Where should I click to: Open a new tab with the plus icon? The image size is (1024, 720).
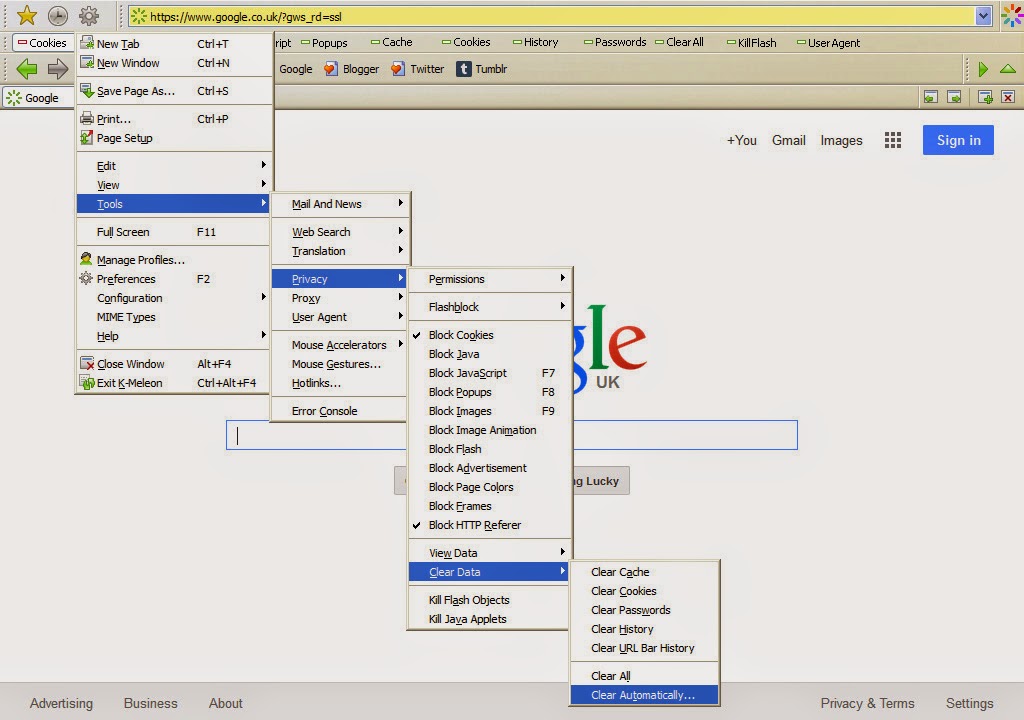[985, 97]
